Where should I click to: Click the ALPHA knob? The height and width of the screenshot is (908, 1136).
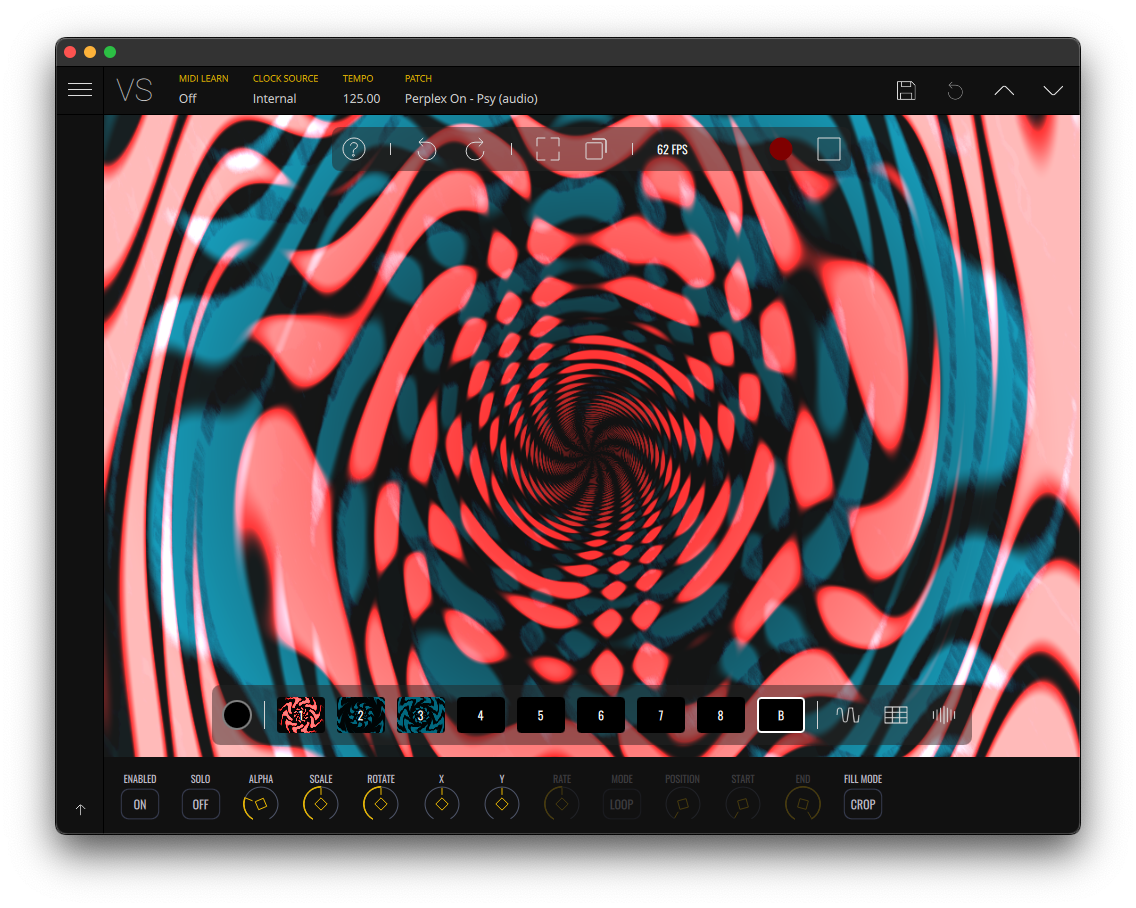[261, 804]
